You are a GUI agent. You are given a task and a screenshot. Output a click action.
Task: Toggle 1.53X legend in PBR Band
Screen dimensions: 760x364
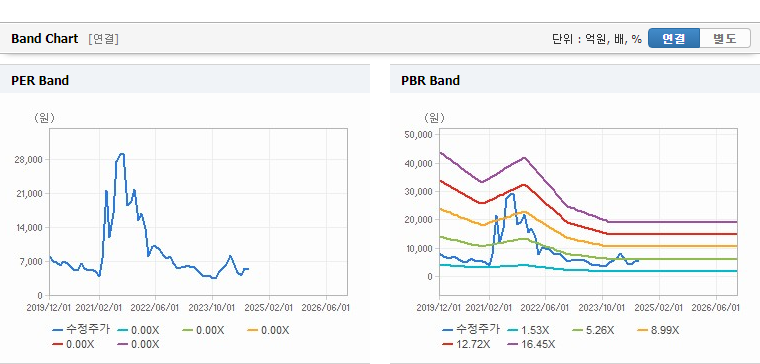pos(528,330)
